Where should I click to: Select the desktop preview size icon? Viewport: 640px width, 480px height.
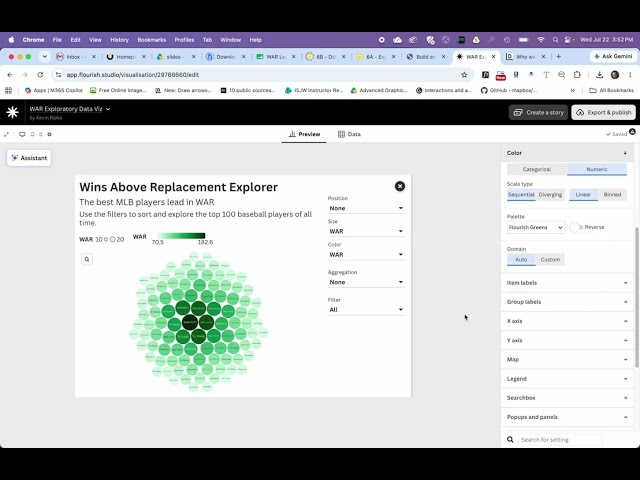[22, 134]
